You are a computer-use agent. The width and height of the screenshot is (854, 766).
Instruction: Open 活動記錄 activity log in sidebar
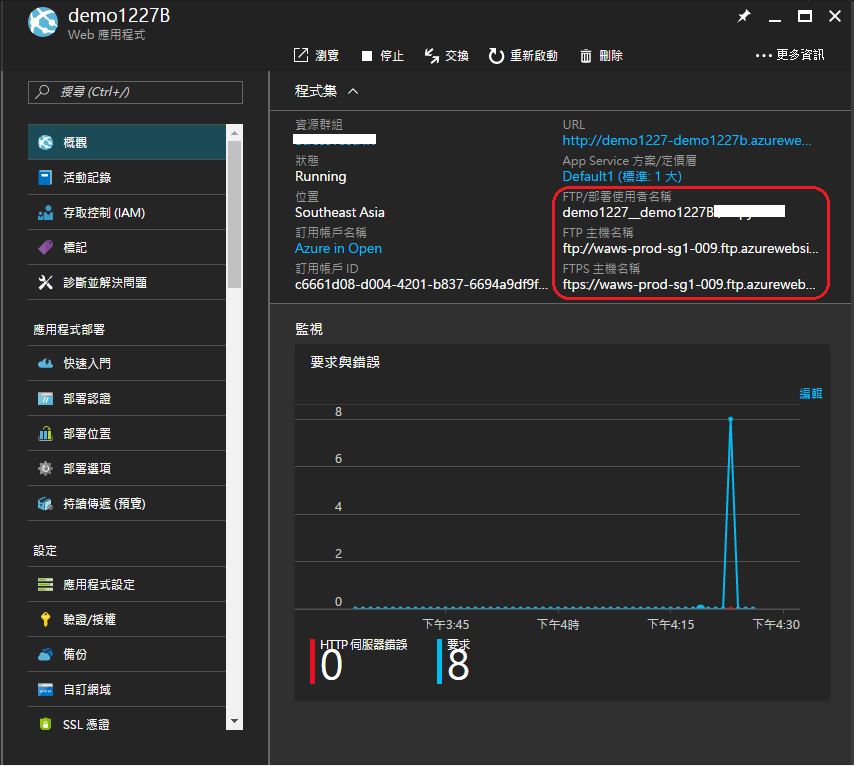(127, 178)
